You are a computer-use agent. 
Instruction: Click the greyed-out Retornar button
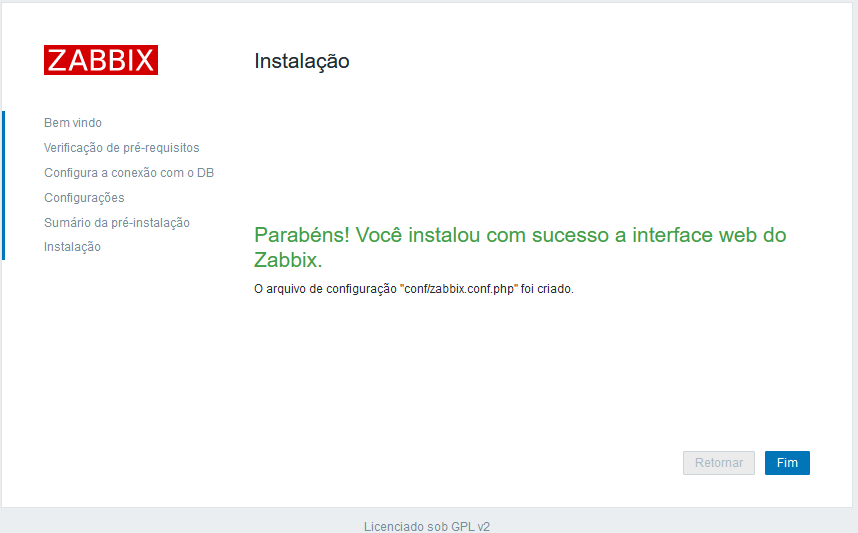(x=718, y=463)
